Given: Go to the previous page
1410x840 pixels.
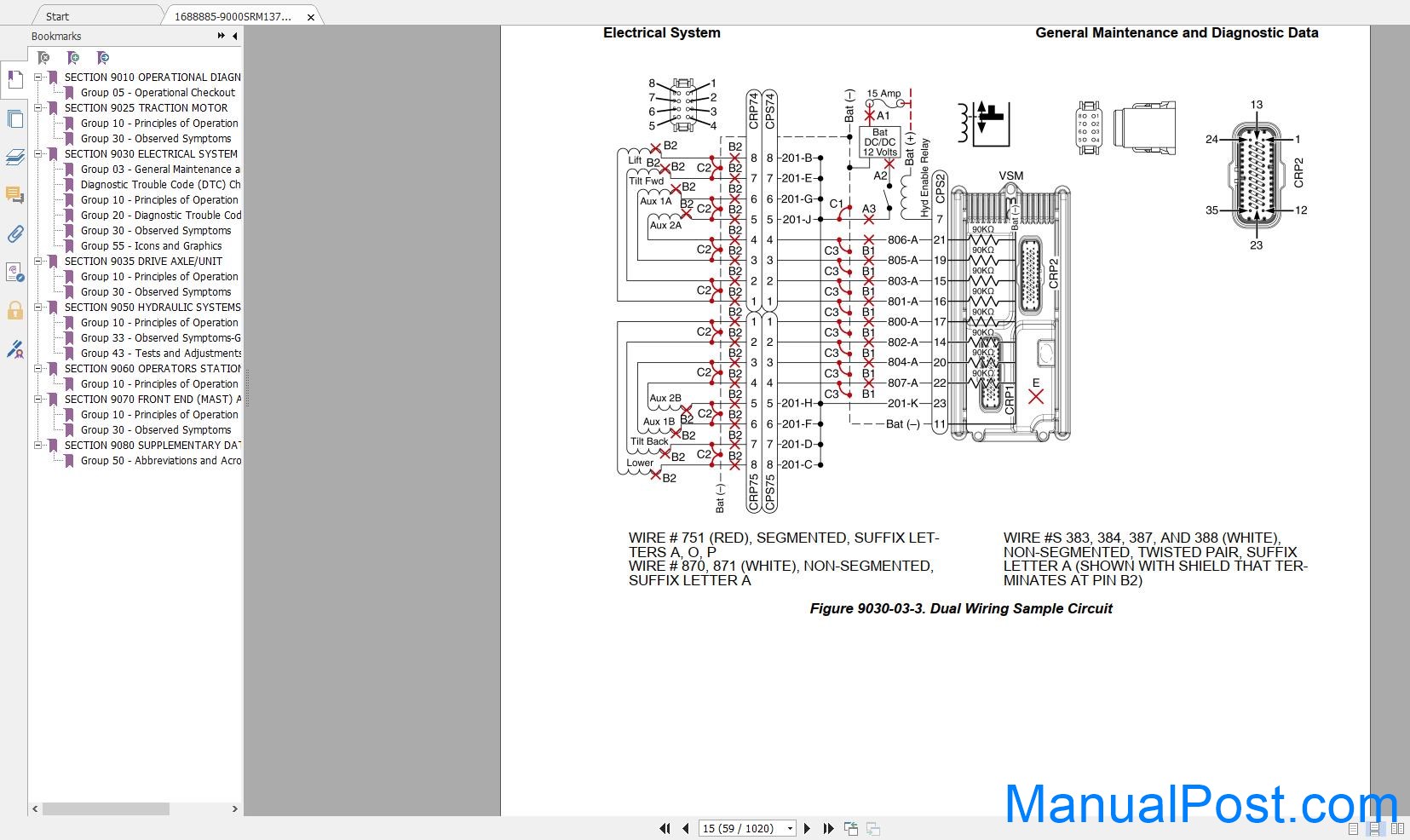Looking at the screenshot, I should tap(685, 828).
